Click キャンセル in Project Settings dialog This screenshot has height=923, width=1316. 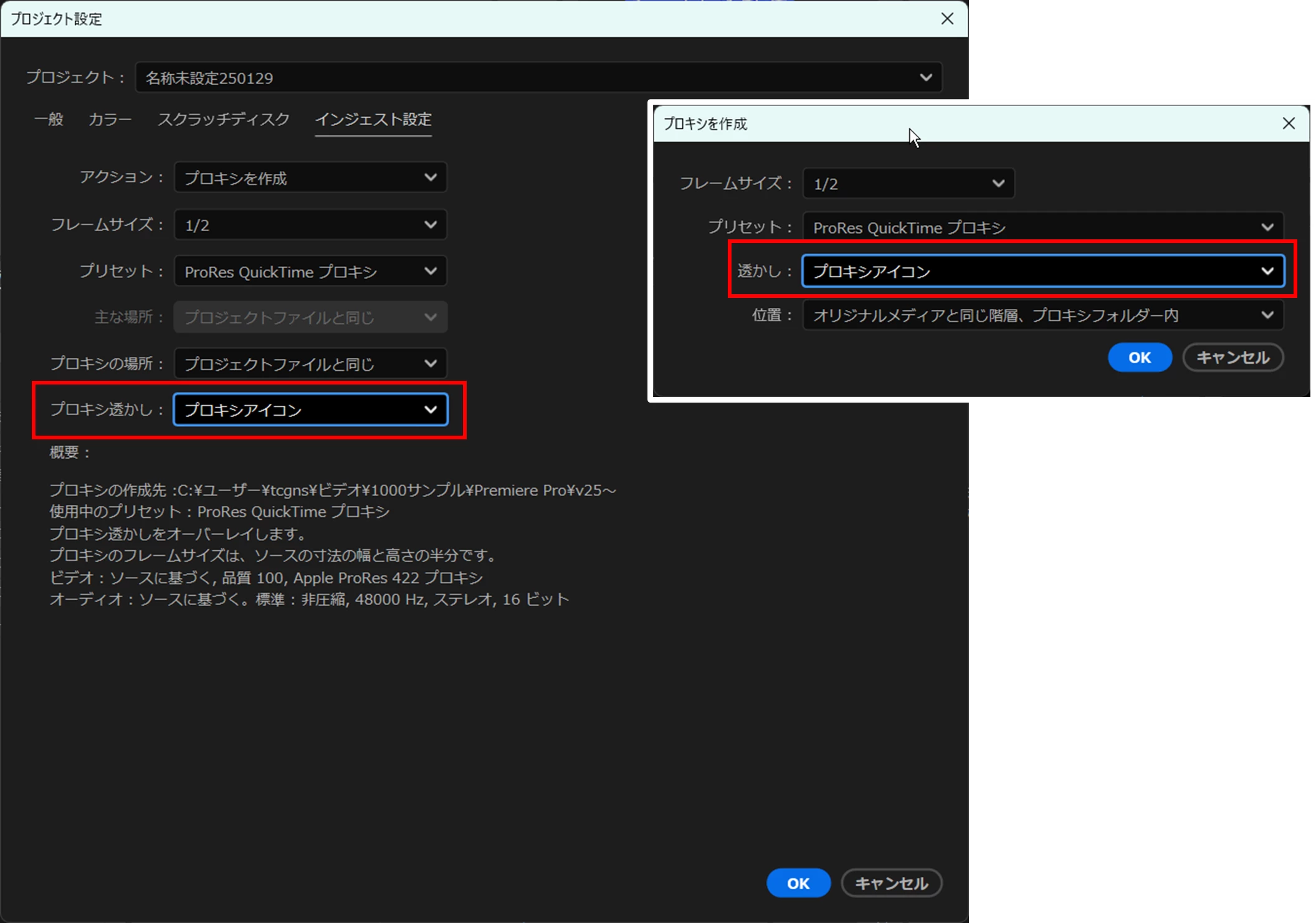point(891,883)
